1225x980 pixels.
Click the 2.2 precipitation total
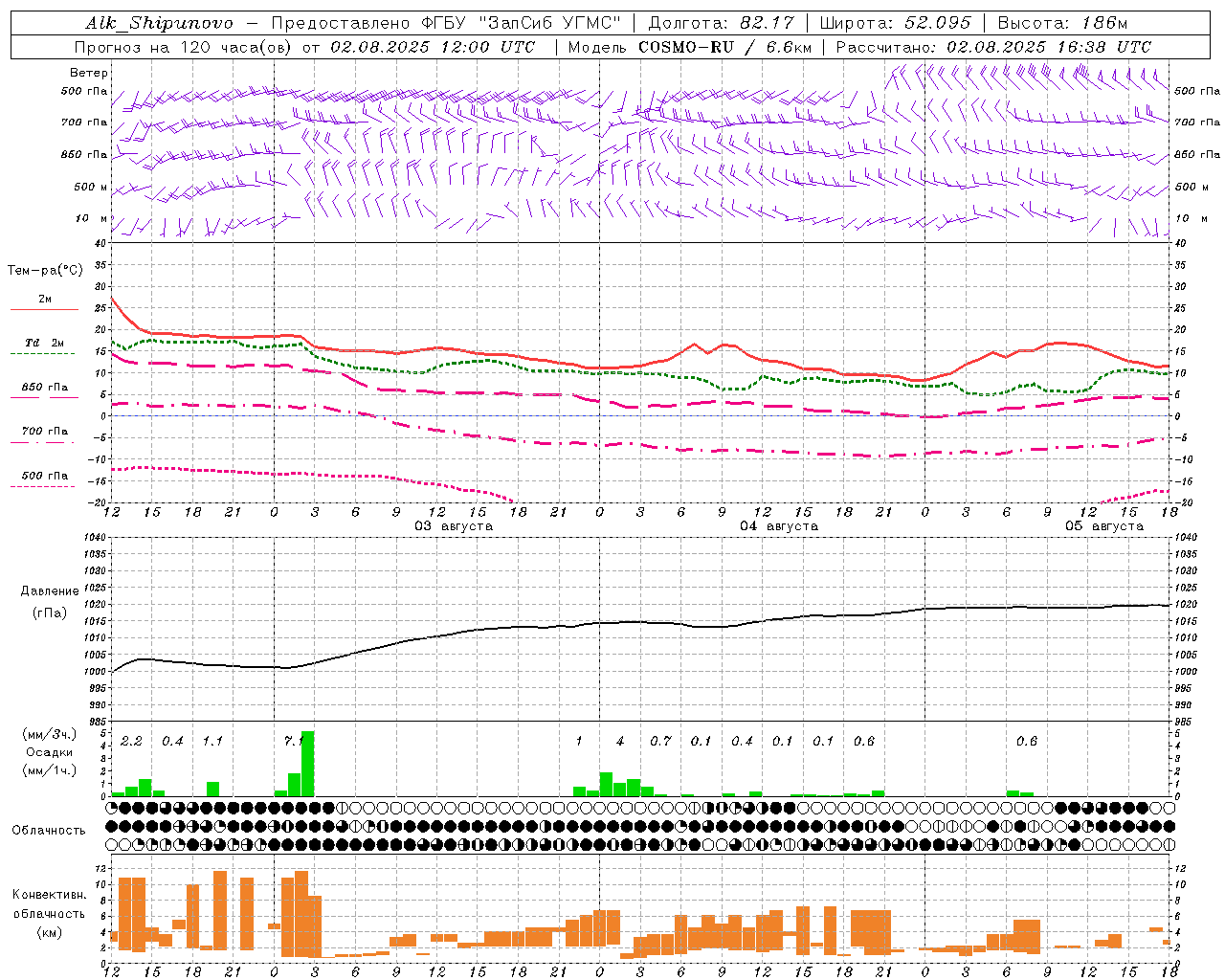pos(131,741)
